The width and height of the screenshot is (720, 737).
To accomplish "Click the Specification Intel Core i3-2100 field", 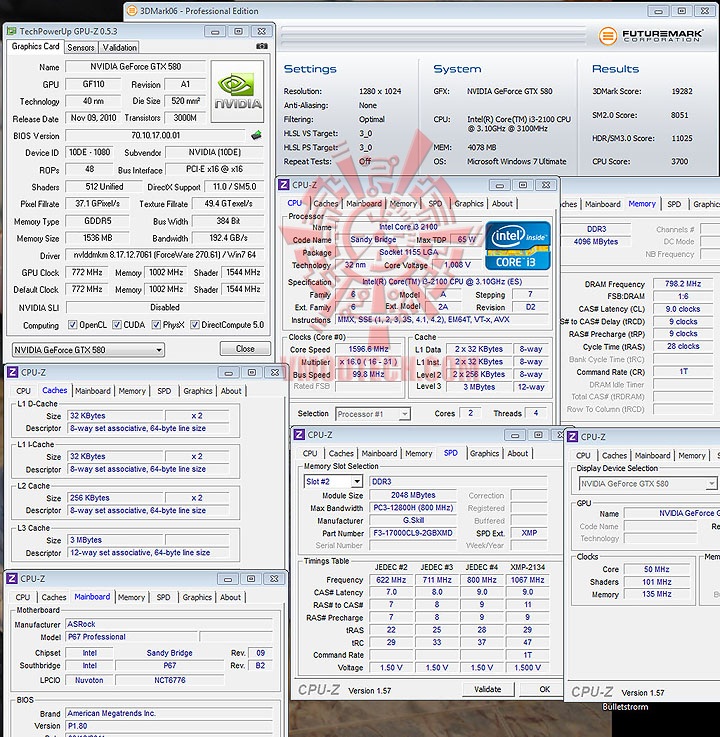I will 442,282.
